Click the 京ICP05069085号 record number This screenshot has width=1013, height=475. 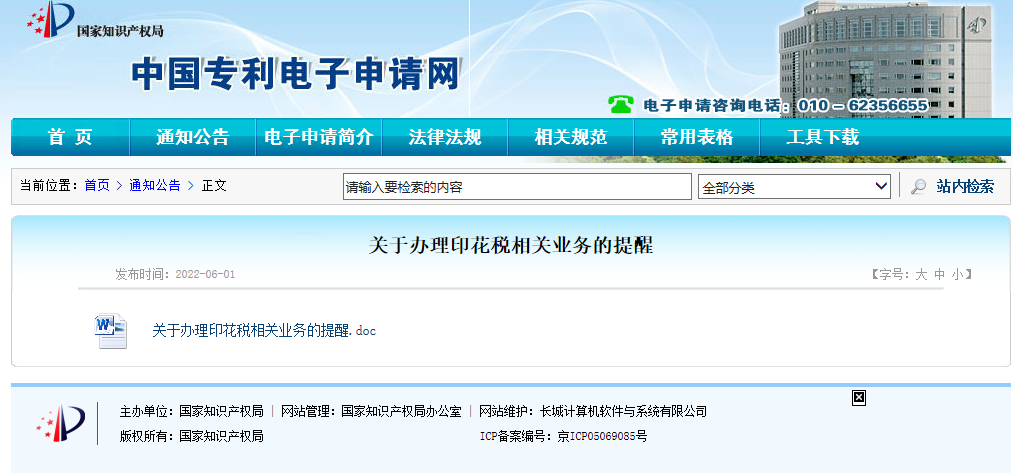(601, 436)
